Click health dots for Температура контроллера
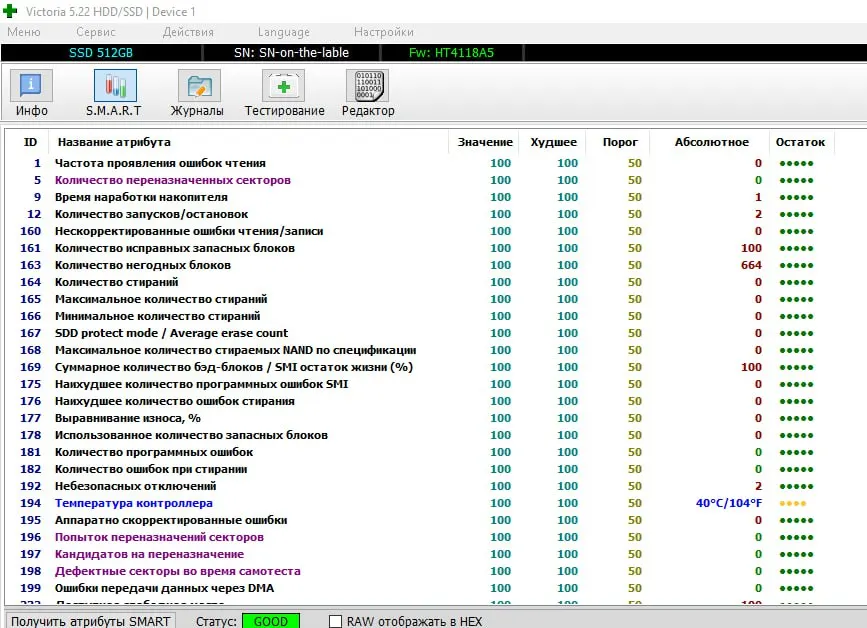 (792, 503)
